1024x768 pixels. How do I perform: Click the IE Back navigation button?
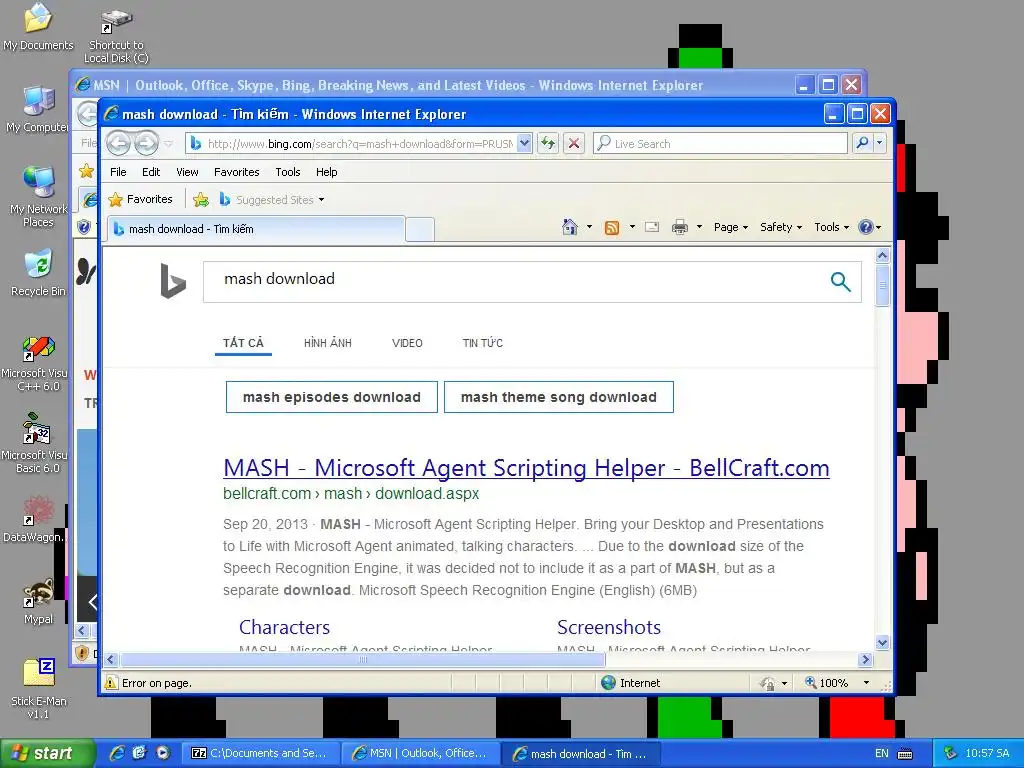[118, 143]
